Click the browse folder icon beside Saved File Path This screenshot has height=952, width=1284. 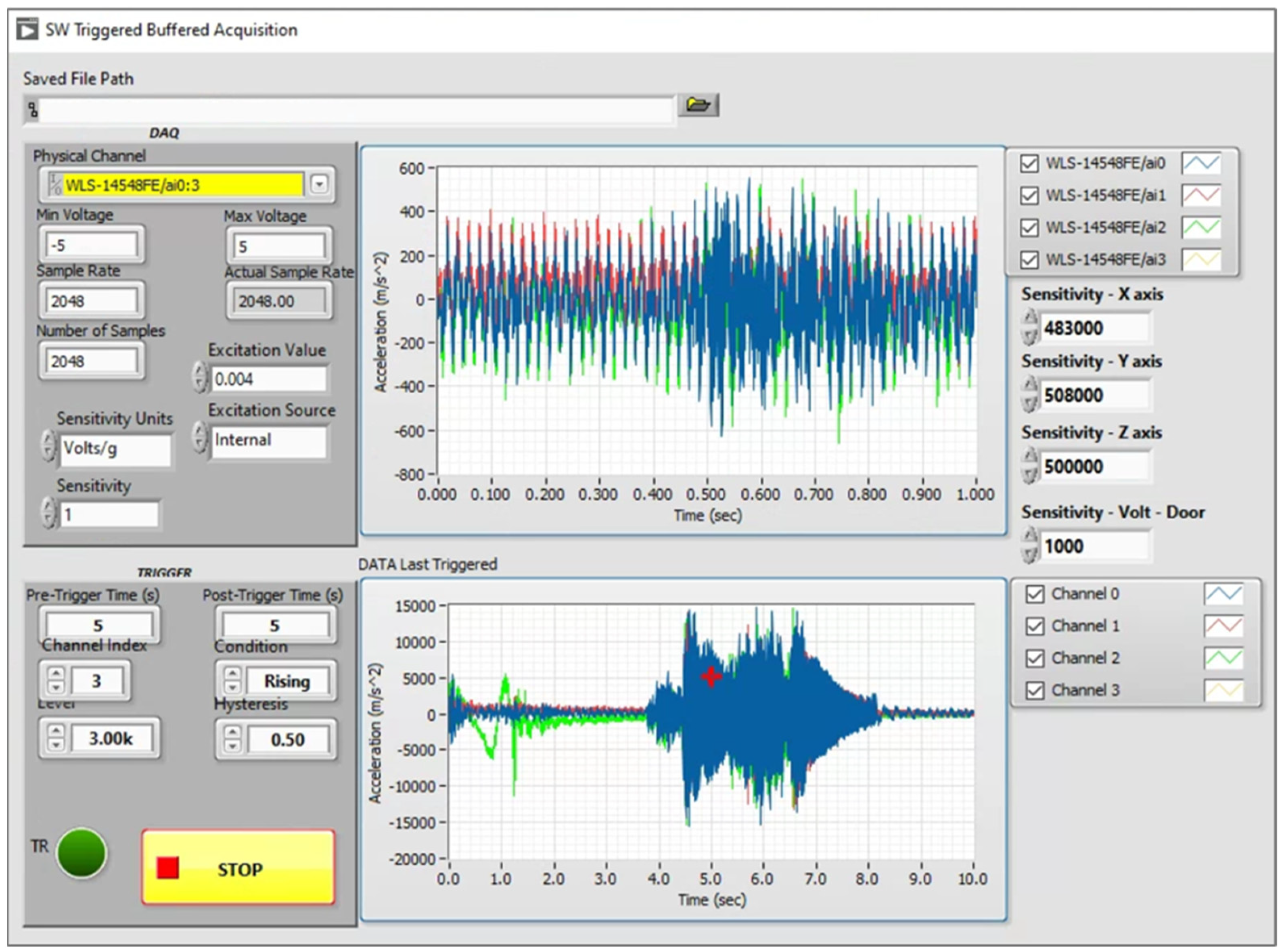(698, 105)
